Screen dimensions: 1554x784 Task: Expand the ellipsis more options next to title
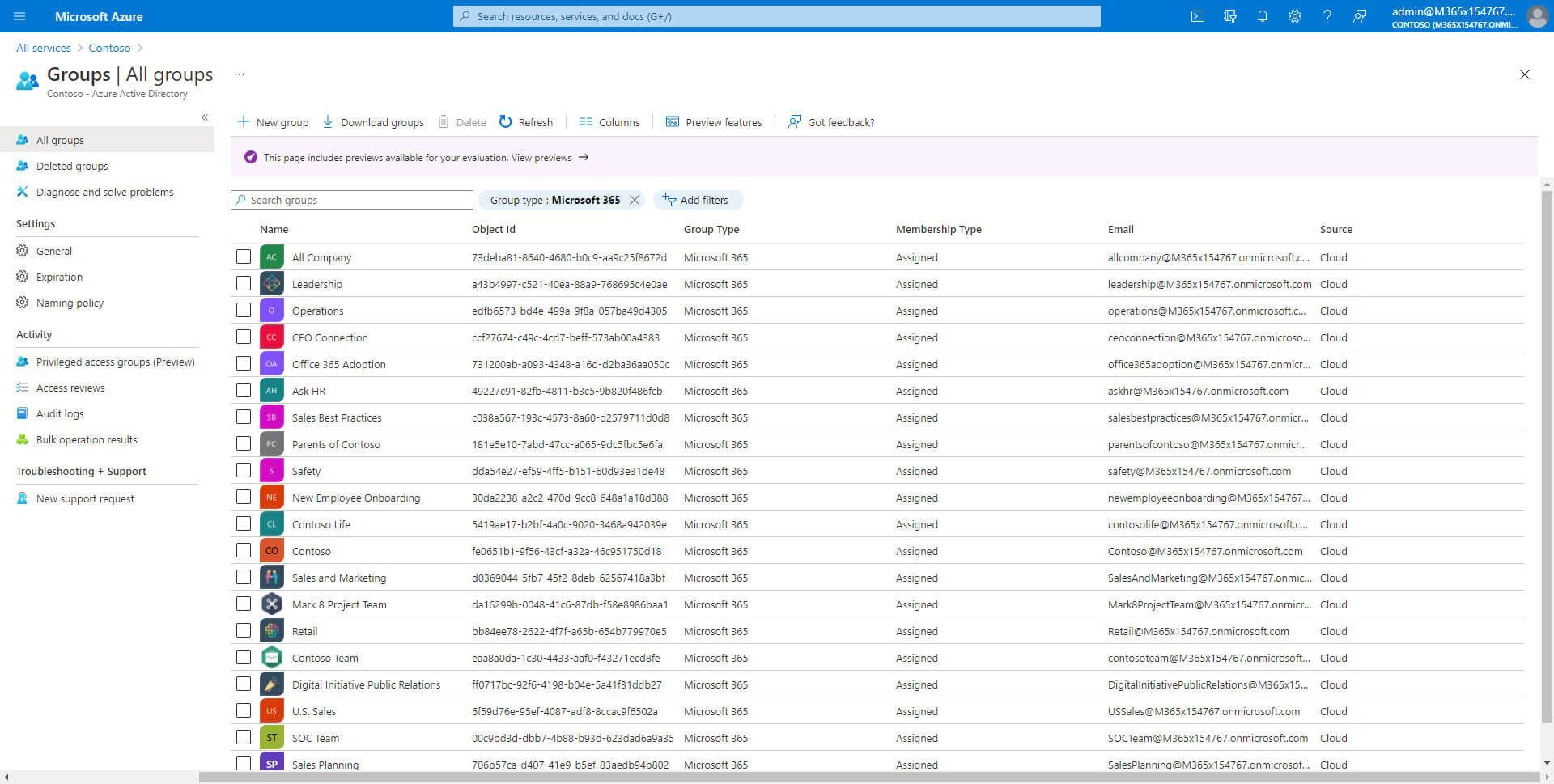coord(240,74)
